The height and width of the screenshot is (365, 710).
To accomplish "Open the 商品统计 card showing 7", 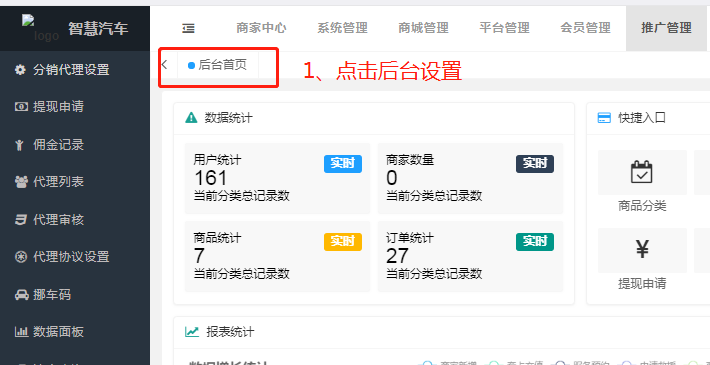I will (x=278, y=256).
